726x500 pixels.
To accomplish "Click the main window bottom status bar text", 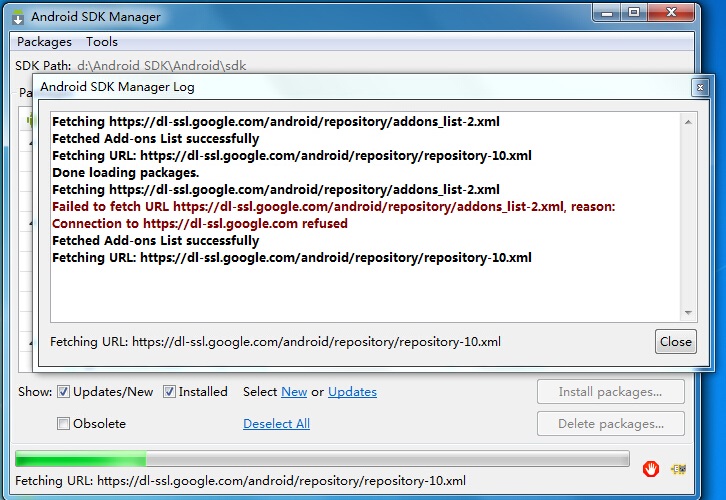I will pyautogui.click(x=240, y=481).
